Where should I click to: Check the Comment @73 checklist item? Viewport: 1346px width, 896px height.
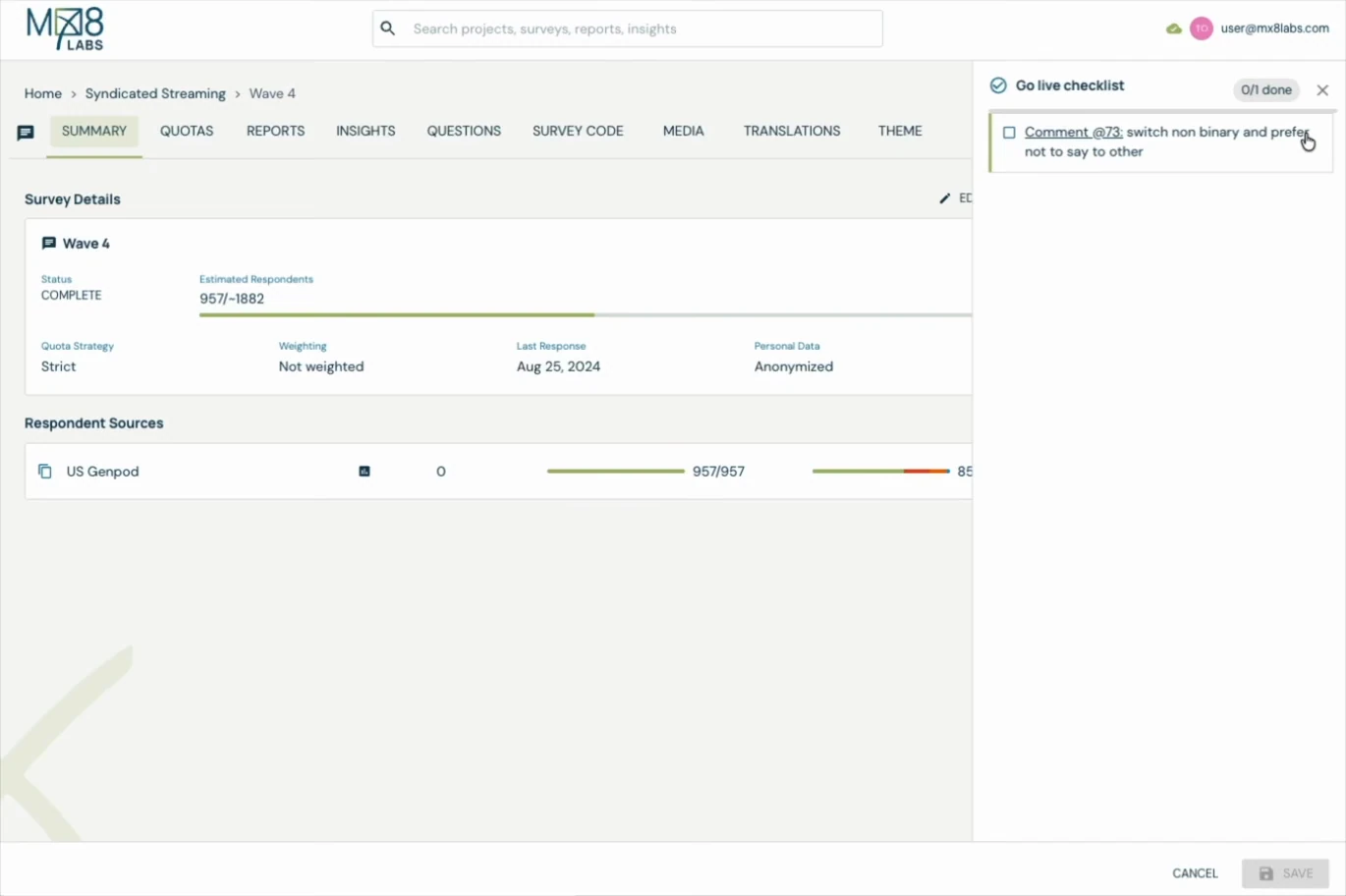point(1009,133)
